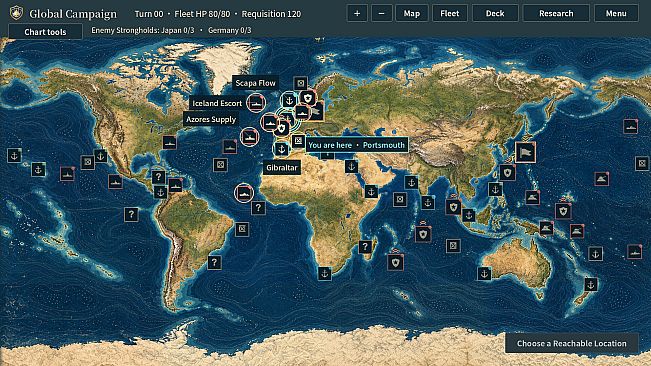Select the Gibraltar label

281,168
